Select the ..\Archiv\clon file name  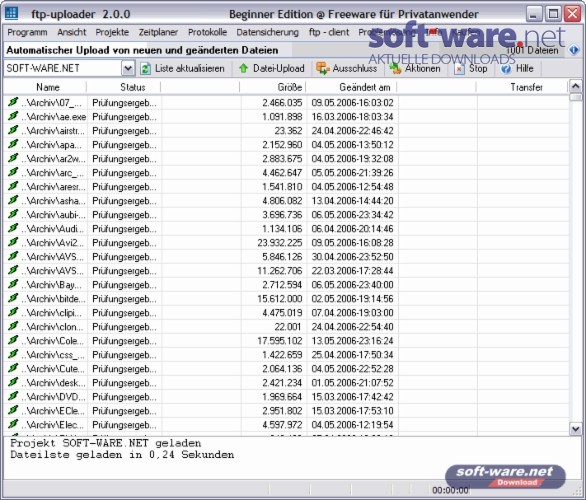pos(52,327)
